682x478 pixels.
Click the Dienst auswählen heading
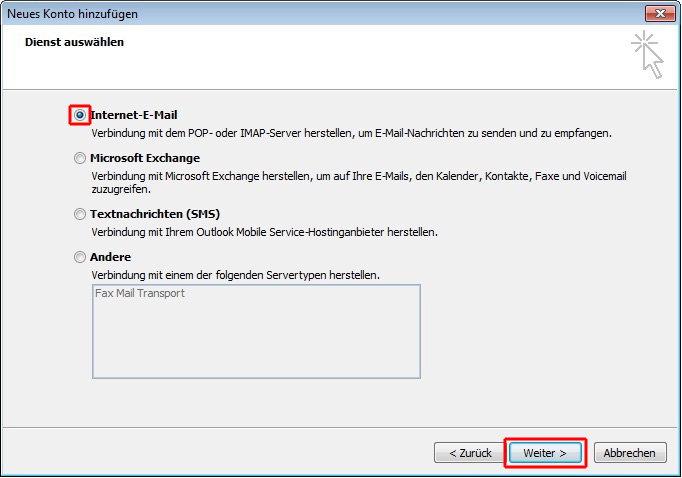pos(74,42)
